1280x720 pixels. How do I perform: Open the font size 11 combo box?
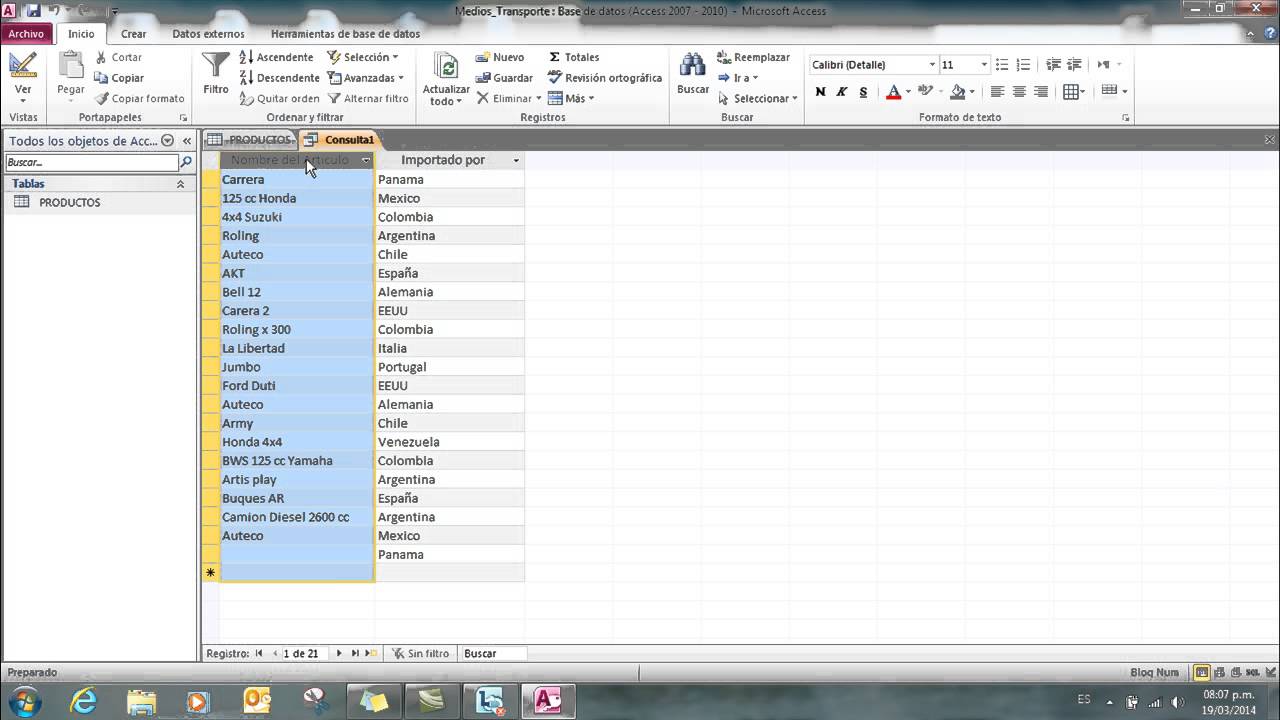965,64
